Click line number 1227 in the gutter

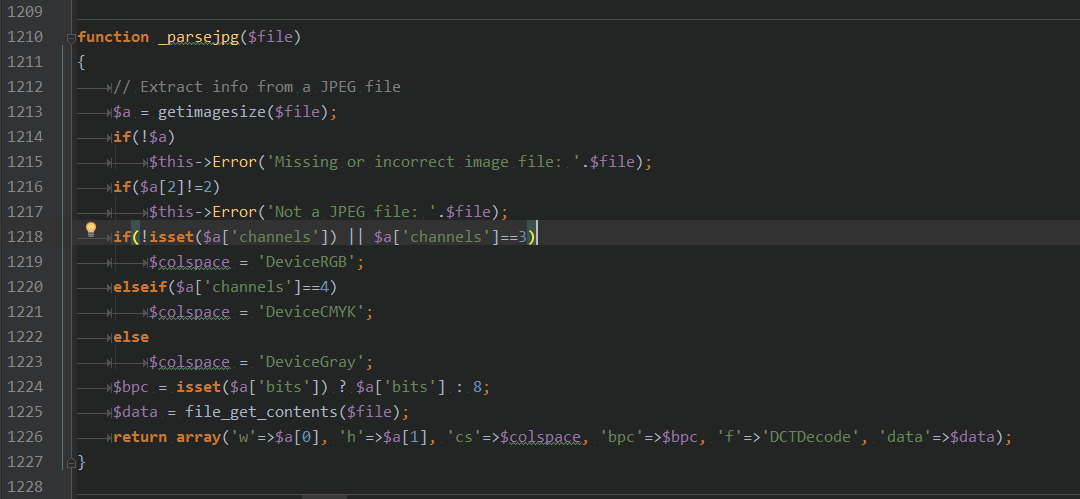(25, 461)
